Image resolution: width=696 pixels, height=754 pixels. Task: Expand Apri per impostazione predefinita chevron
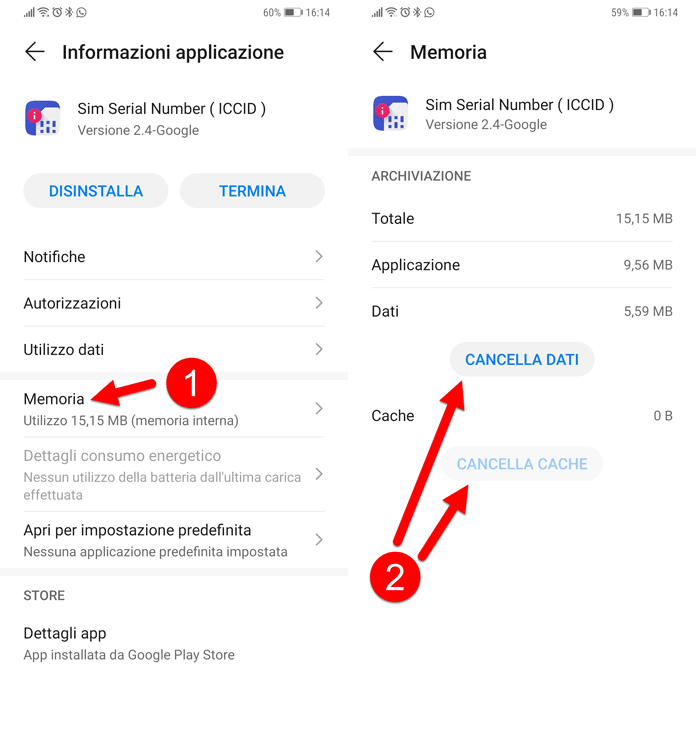click(x=319, y=540)
